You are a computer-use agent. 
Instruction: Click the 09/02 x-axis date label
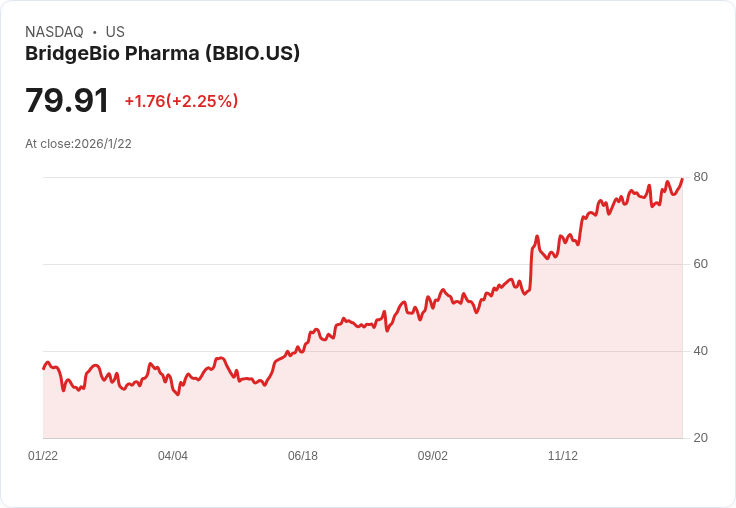(x=433, y=455)
